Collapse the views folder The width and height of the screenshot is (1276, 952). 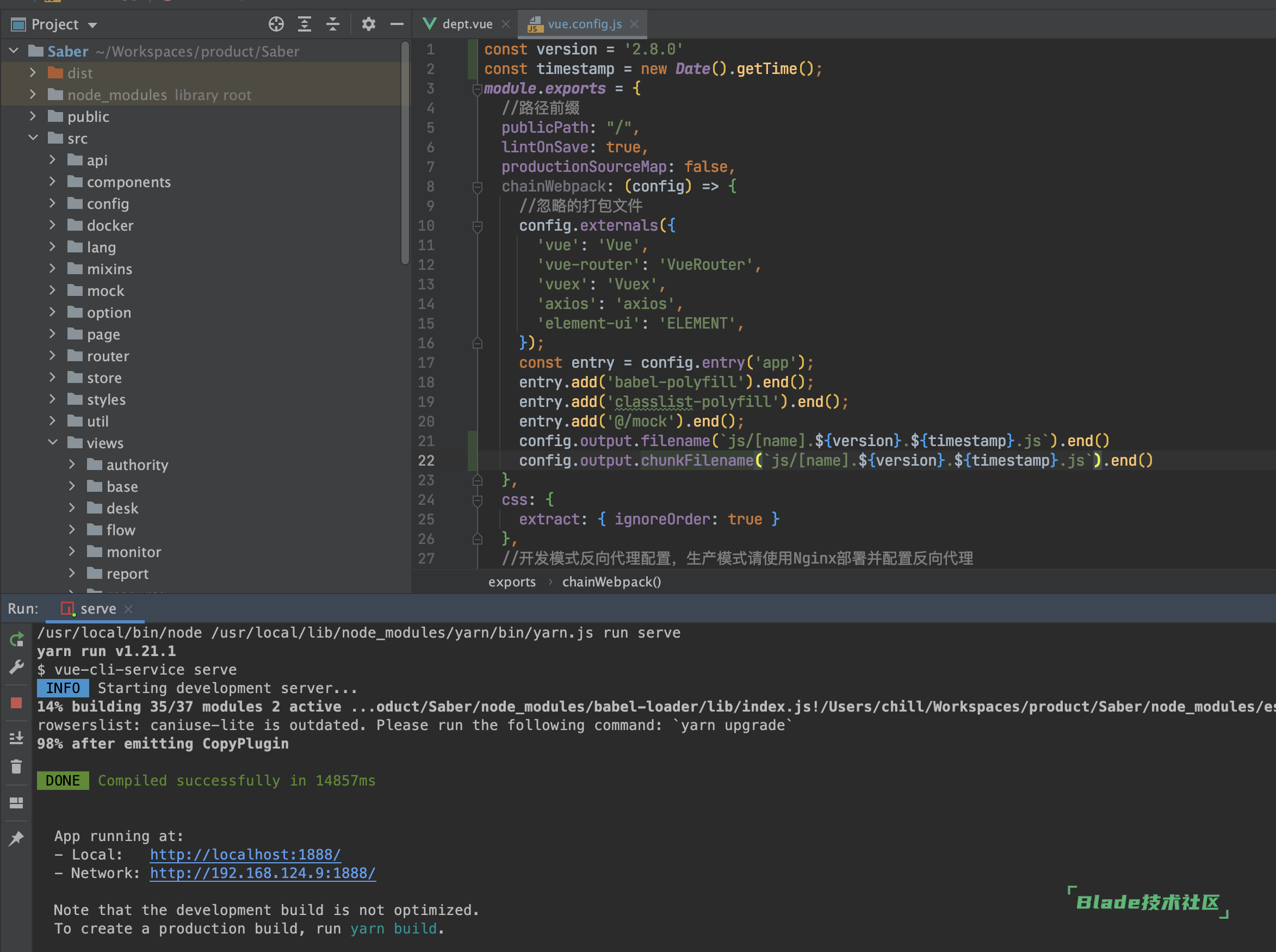point(52,443)
